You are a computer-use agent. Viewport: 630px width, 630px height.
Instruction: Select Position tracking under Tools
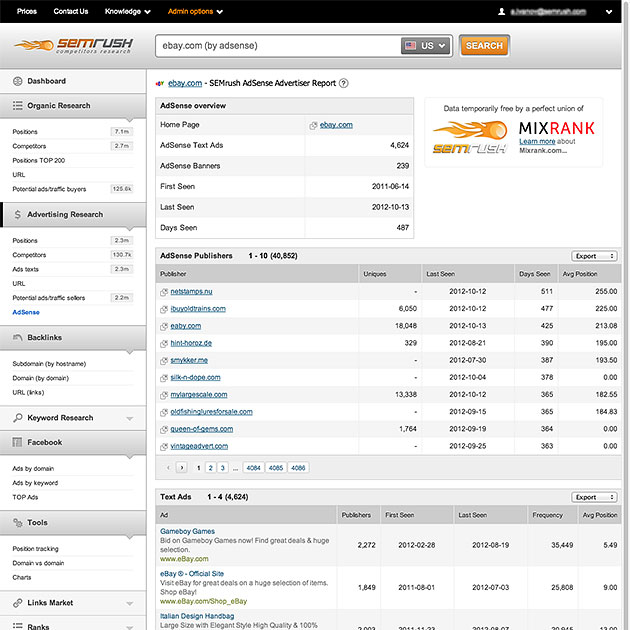point(35,549)
